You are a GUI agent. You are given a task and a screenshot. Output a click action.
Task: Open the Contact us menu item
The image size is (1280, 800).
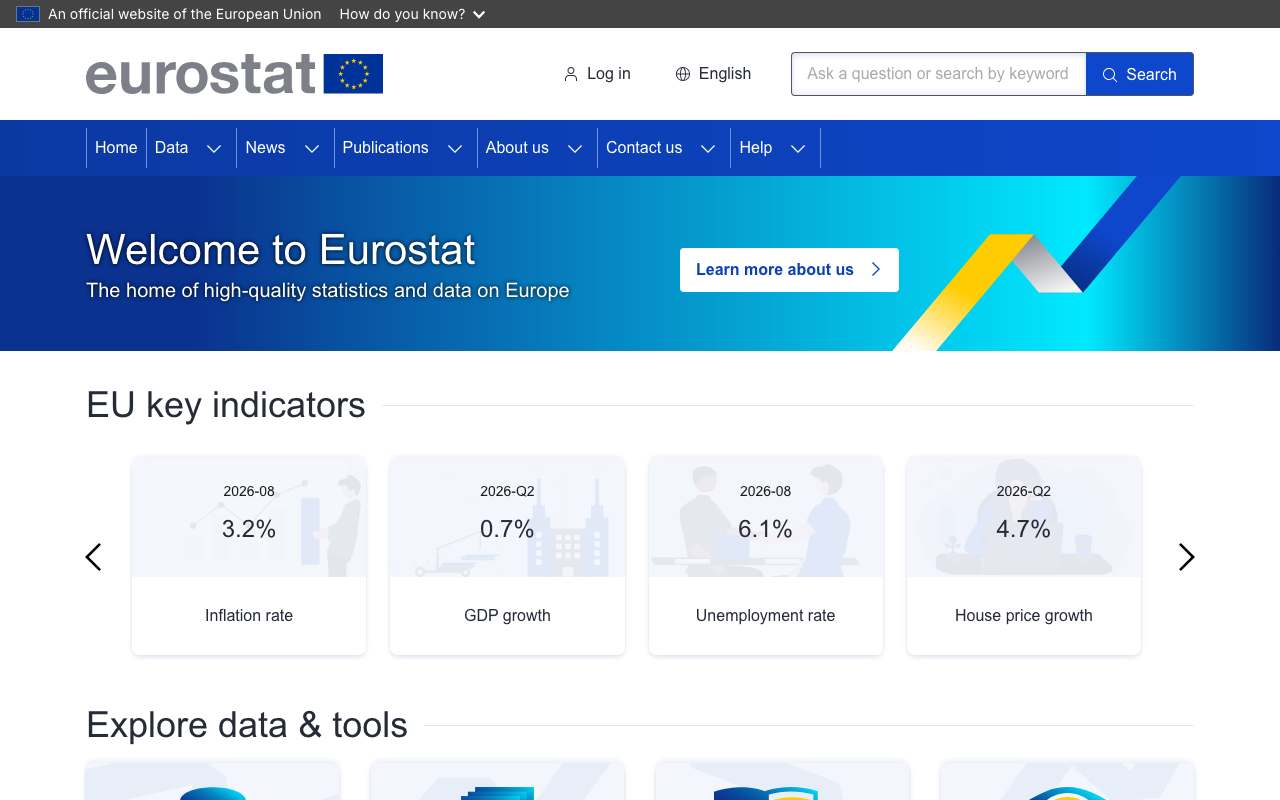coord(644,148)
